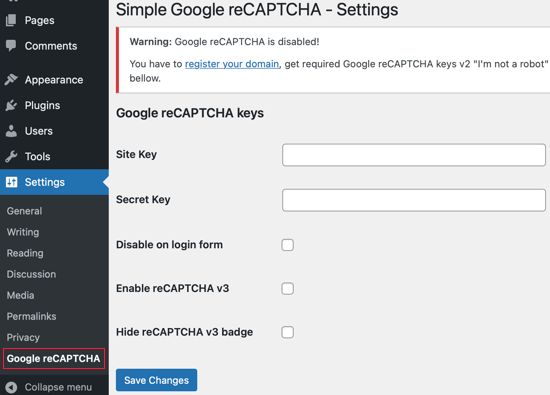The height and width of the screenshot is (395, 550).
Task: Click the Collapse menu arrow icon
Action: point(11,387)
